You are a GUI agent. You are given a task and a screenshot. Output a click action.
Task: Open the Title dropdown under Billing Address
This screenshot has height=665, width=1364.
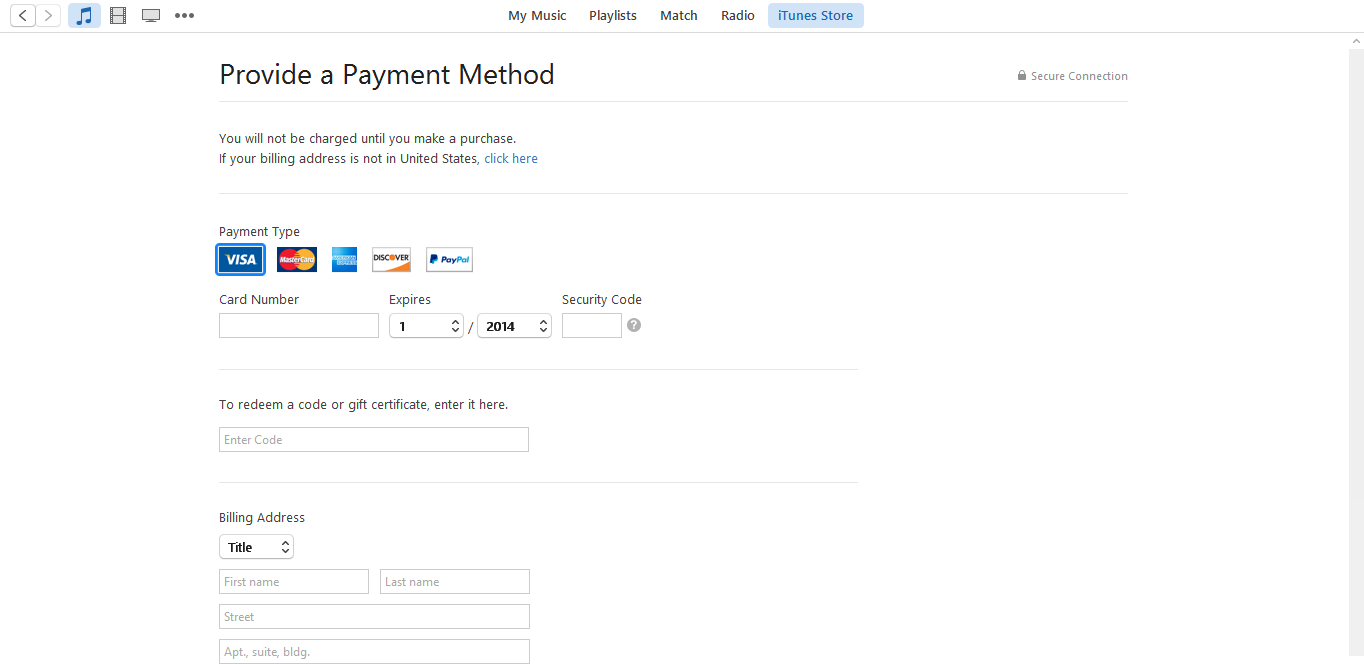click(256, 547)
